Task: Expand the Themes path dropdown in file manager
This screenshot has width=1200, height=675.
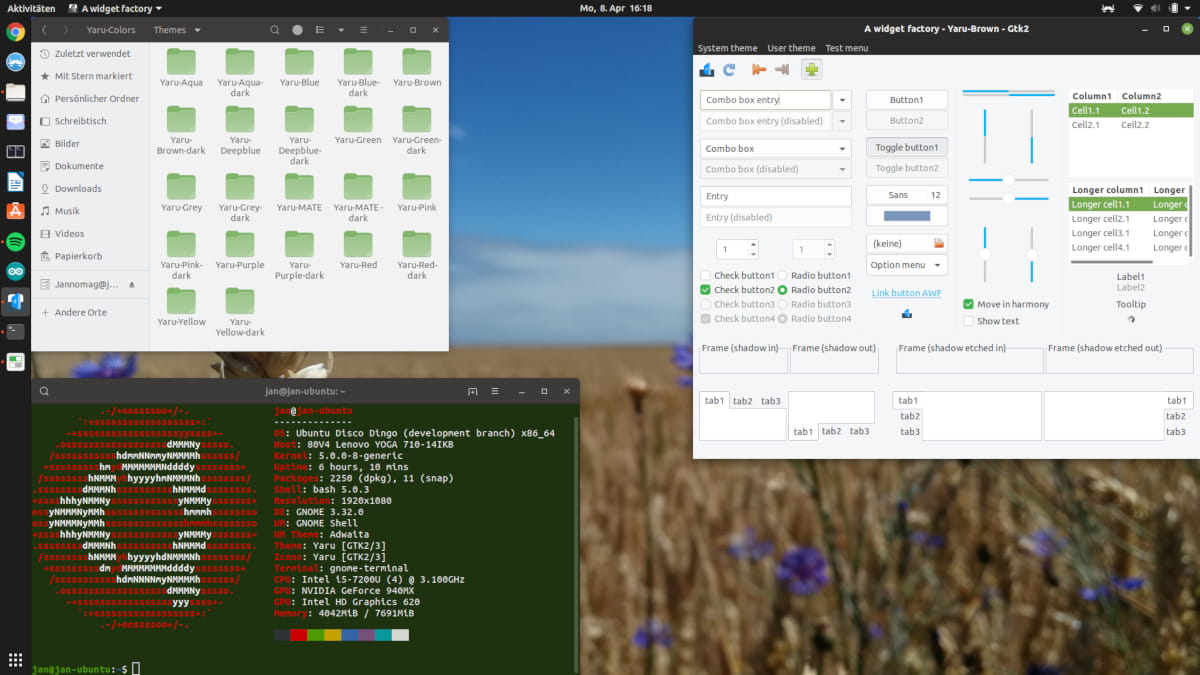Action: 177,30
